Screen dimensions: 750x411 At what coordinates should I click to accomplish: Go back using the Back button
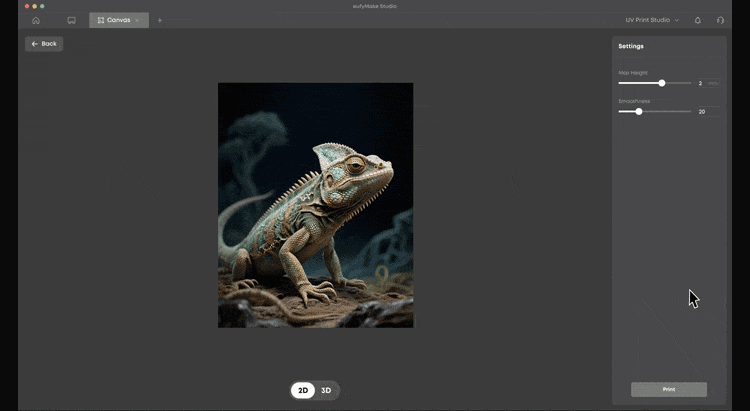[x=44, y=44]
